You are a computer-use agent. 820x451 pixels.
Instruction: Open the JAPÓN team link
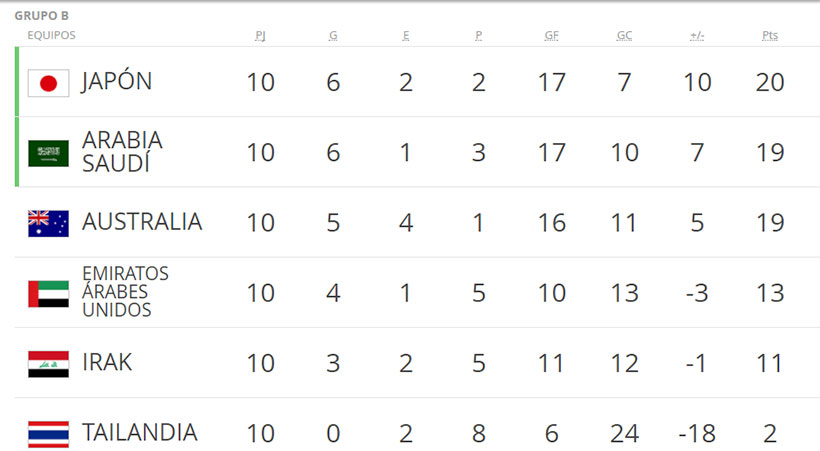[117, 82]
